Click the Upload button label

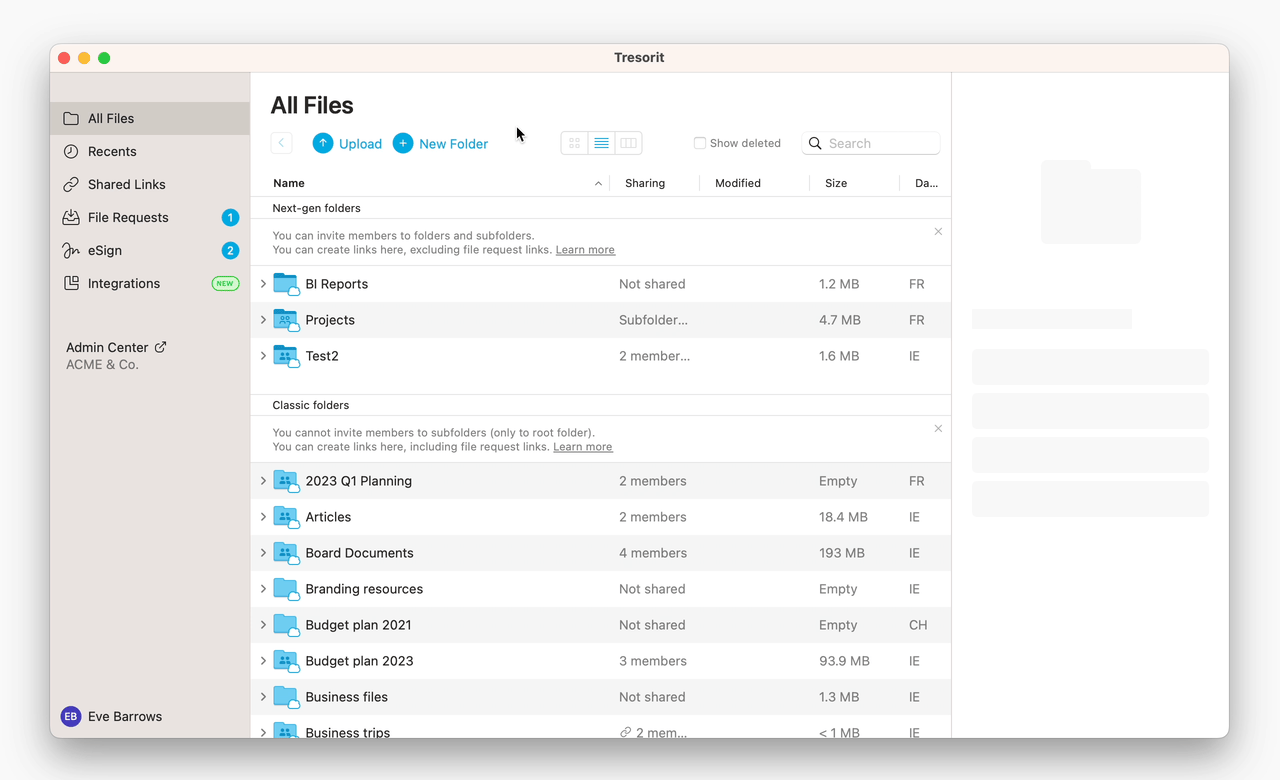pyautogui.click(x=360, y=144)
